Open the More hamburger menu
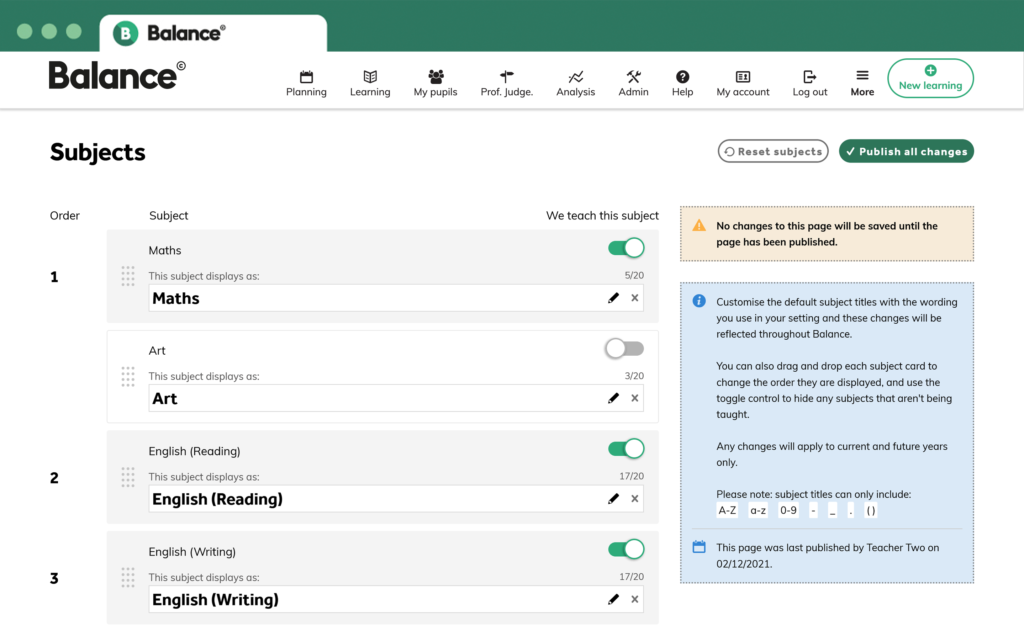This screenshot has height=631, width=1024. click(862, 82)
